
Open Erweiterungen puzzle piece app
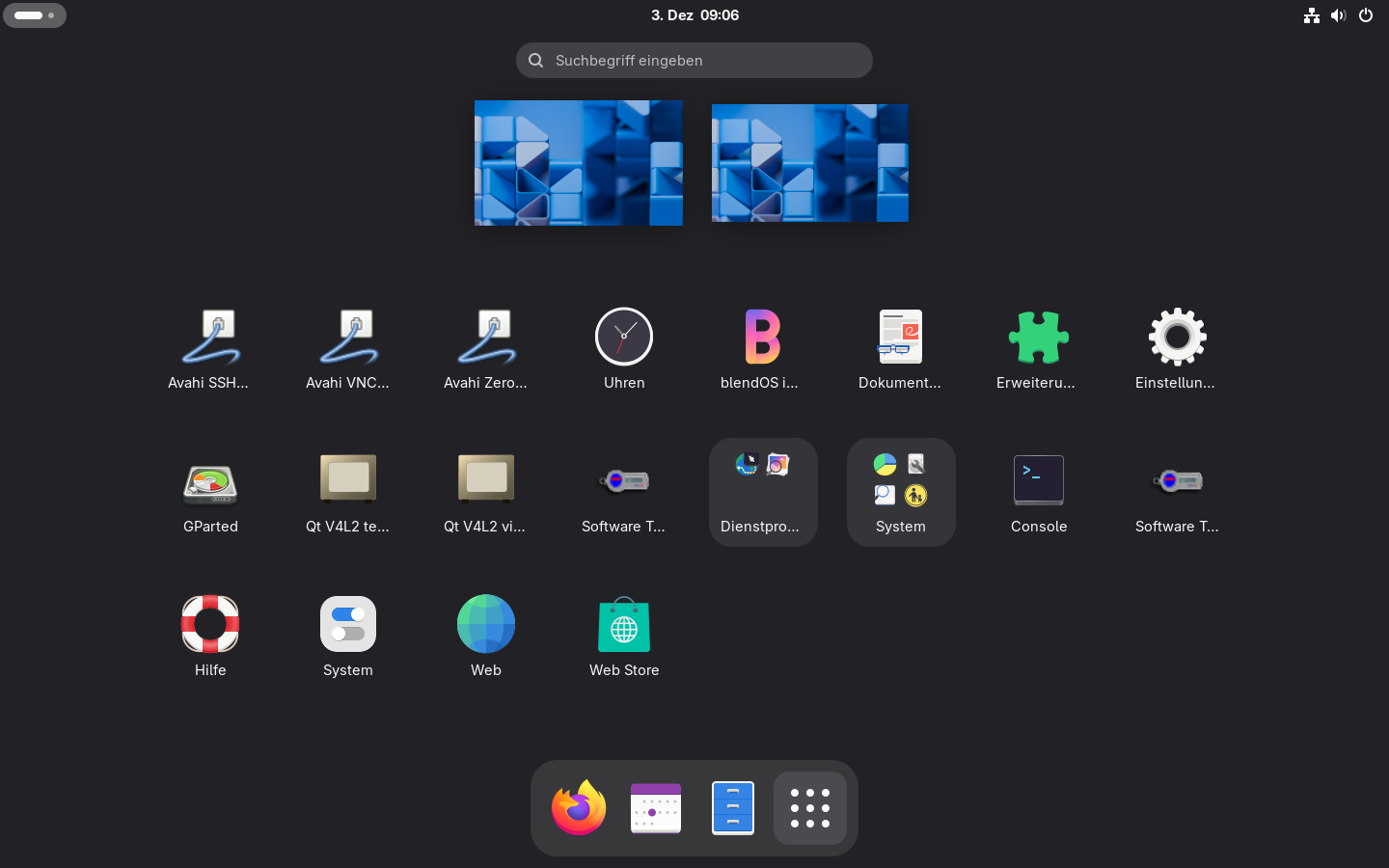[x=1038, y=348]
